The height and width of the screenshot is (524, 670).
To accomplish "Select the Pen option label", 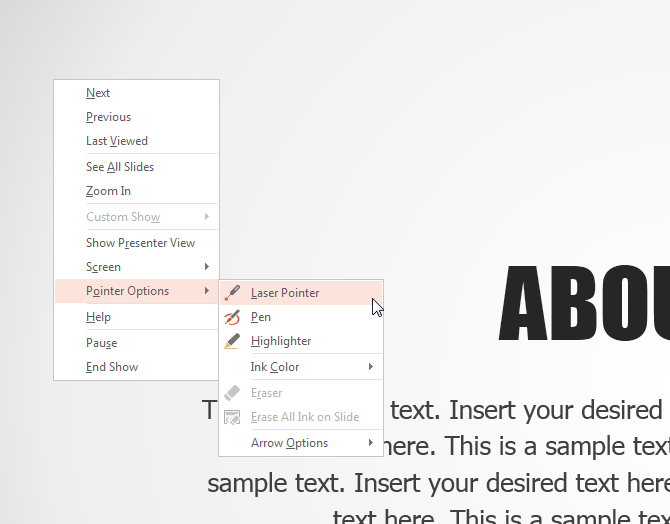I will (x=261, y=317).
